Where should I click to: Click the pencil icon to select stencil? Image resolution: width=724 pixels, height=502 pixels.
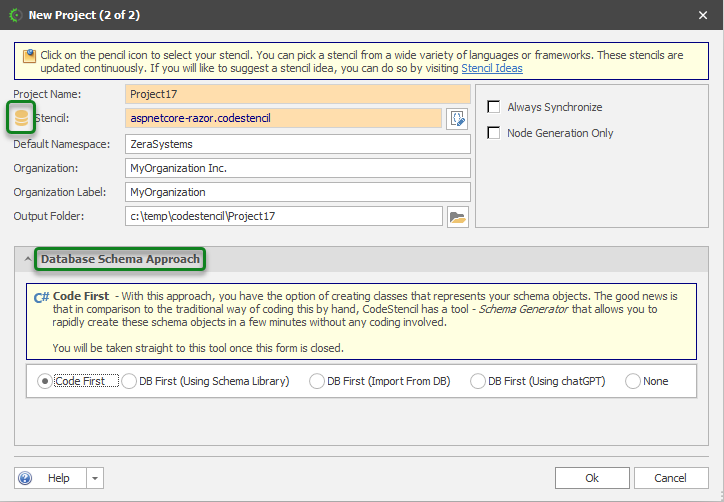[458, 119]
